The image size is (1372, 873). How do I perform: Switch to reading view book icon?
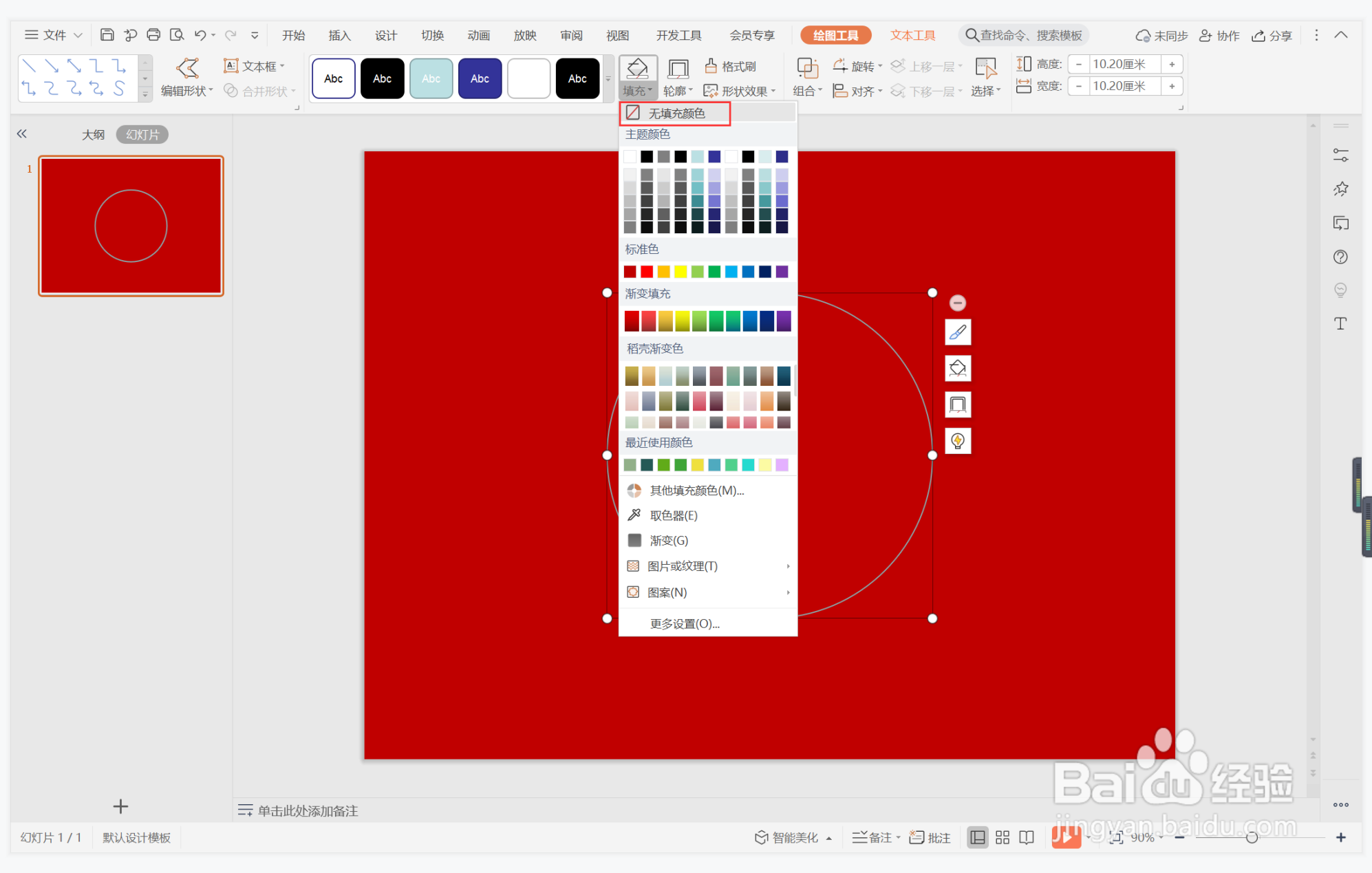click(1027, 837)
